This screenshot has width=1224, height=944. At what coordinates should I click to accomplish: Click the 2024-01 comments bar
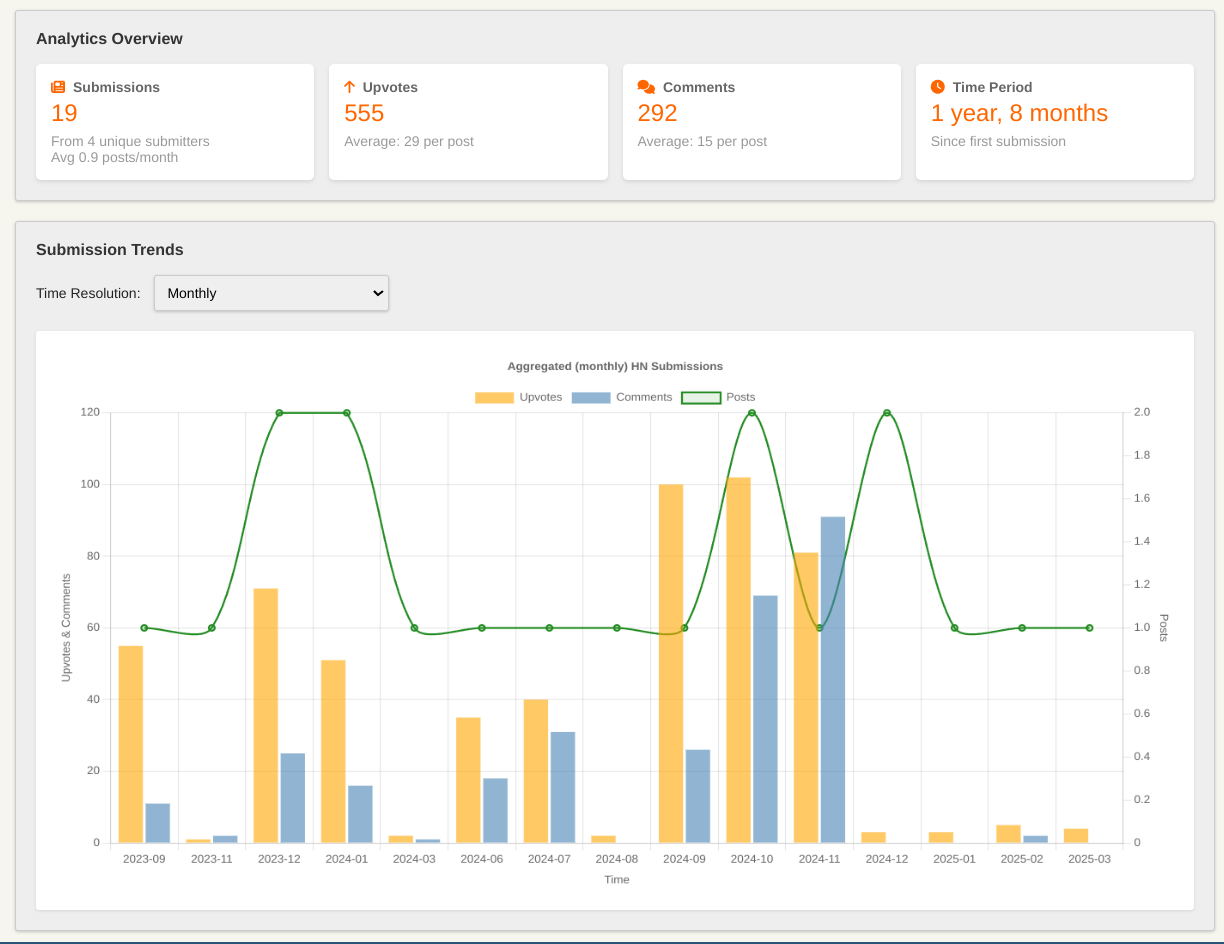[360, 814]
